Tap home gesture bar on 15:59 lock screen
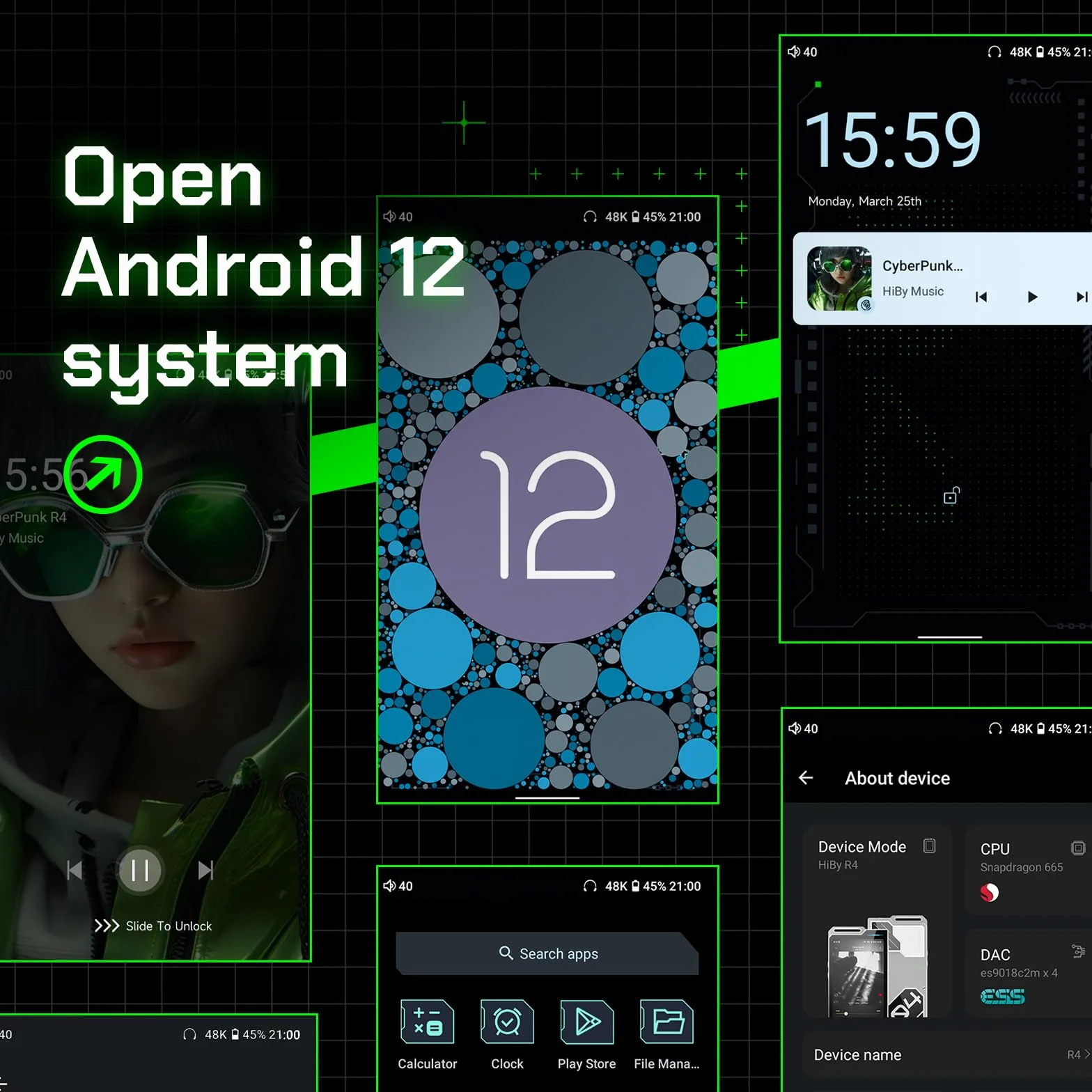Image resolution: width=1092 pixels, height=1092 pixels. coord(950,637)
